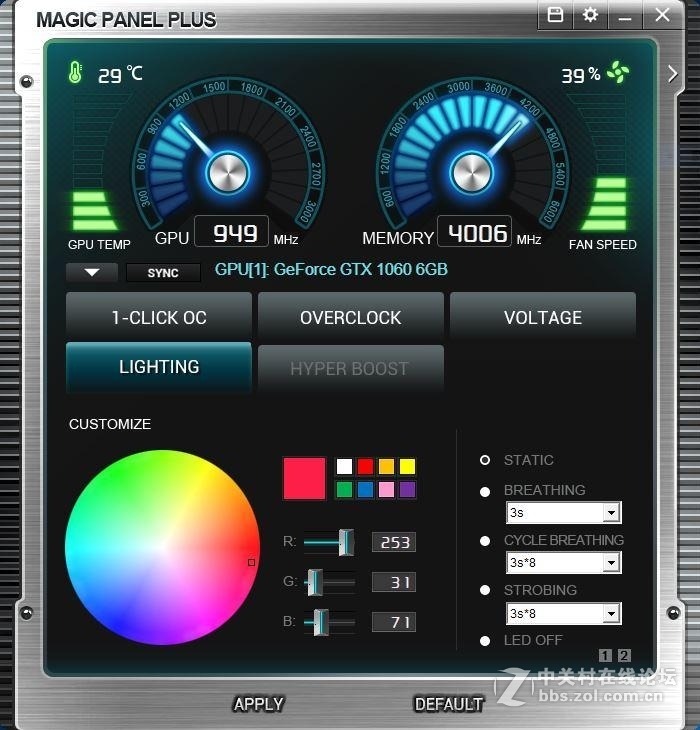This screenshot has width=700, height=730.
Task: Open the BREATHING duration dropdown (3s)
Action: (564, 513)
